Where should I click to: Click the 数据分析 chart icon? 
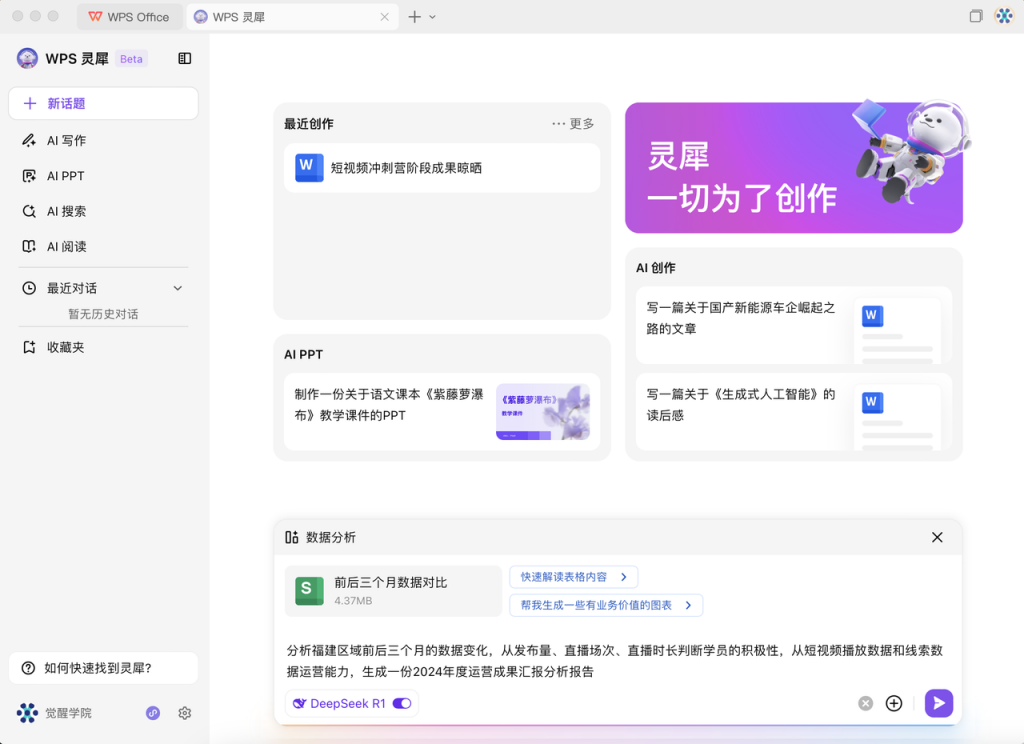coord(292,537)
